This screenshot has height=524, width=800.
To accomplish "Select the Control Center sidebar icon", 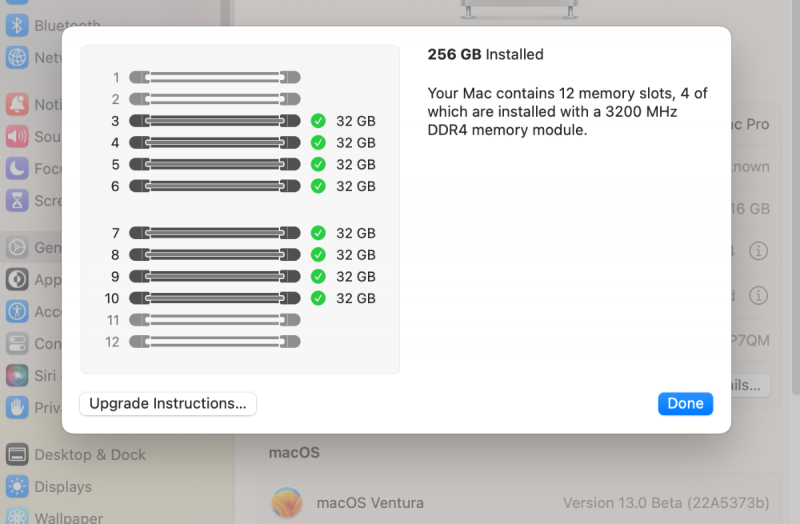I will (17, 343).
